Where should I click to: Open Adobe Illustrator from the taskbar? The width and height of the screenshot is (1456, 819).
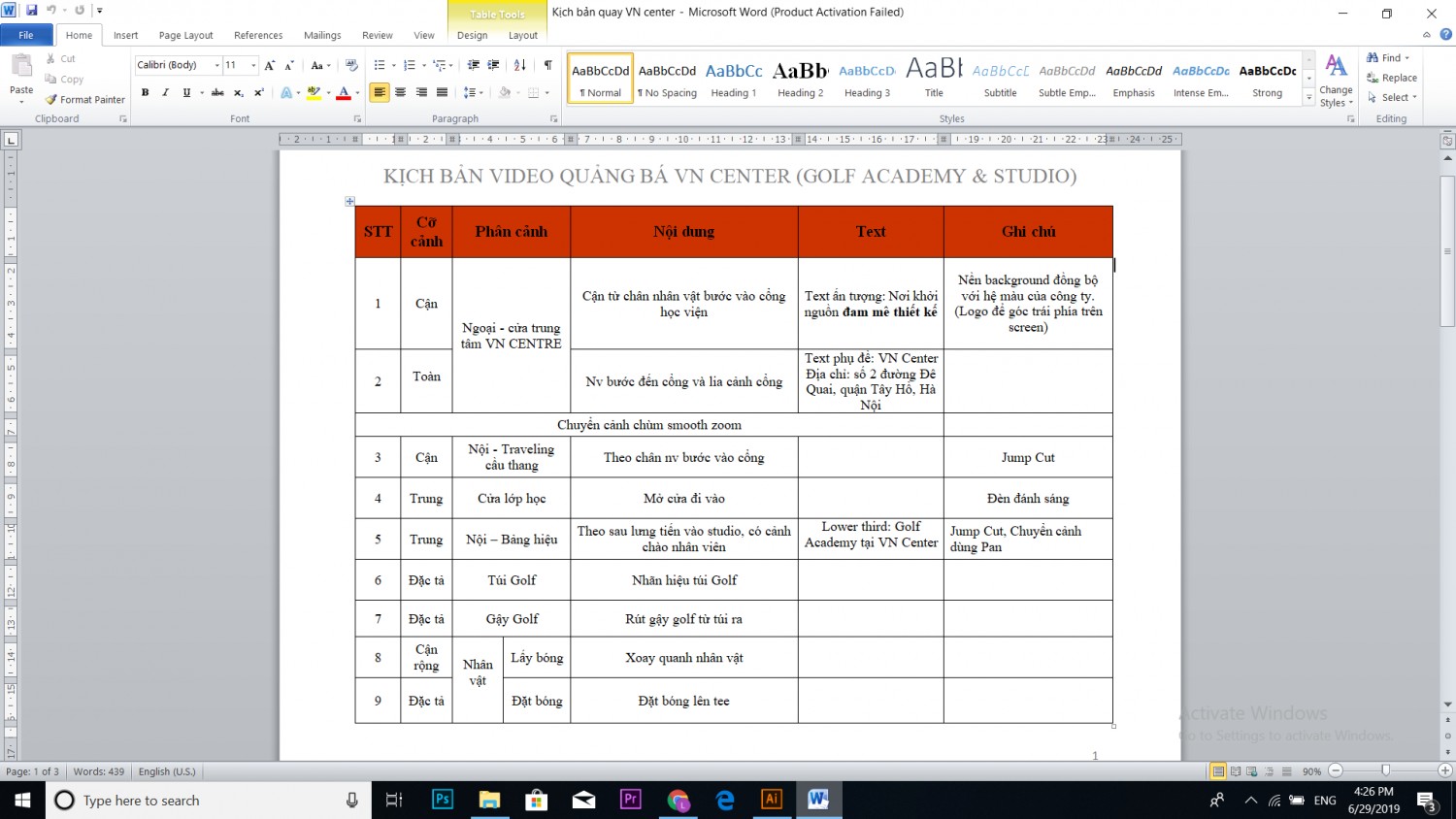point(771,800)
